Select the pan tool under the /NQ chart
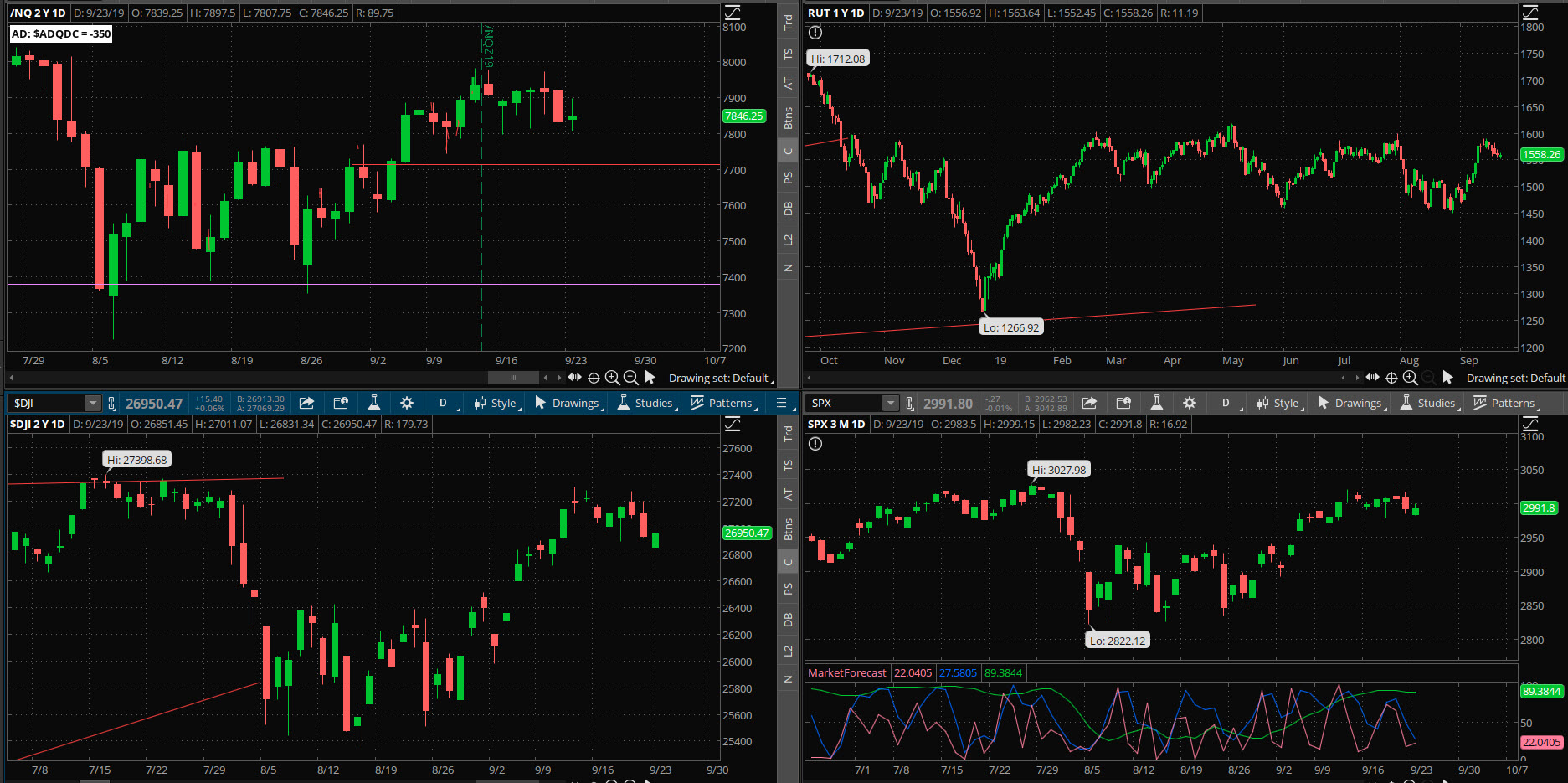The height and width of the screenshot is (783, 1568). (575, 378)
